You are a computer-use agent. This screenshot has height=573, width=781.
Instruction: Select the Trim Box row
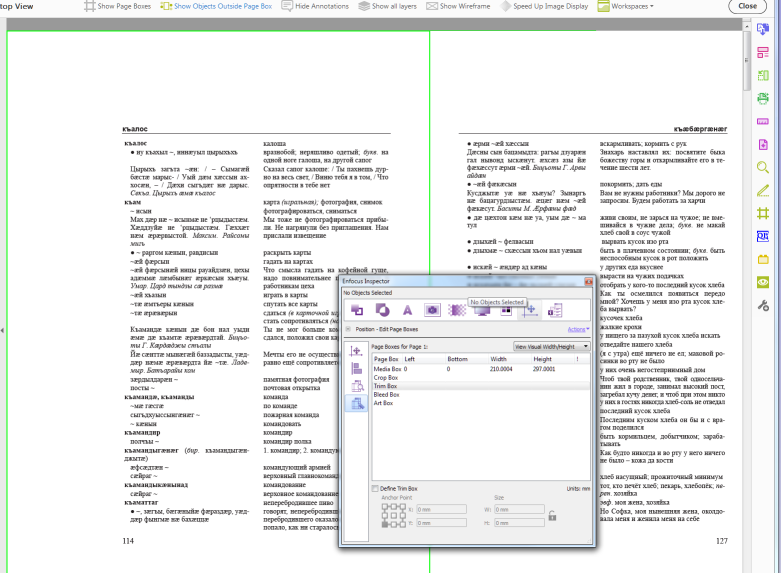[481, 386]
